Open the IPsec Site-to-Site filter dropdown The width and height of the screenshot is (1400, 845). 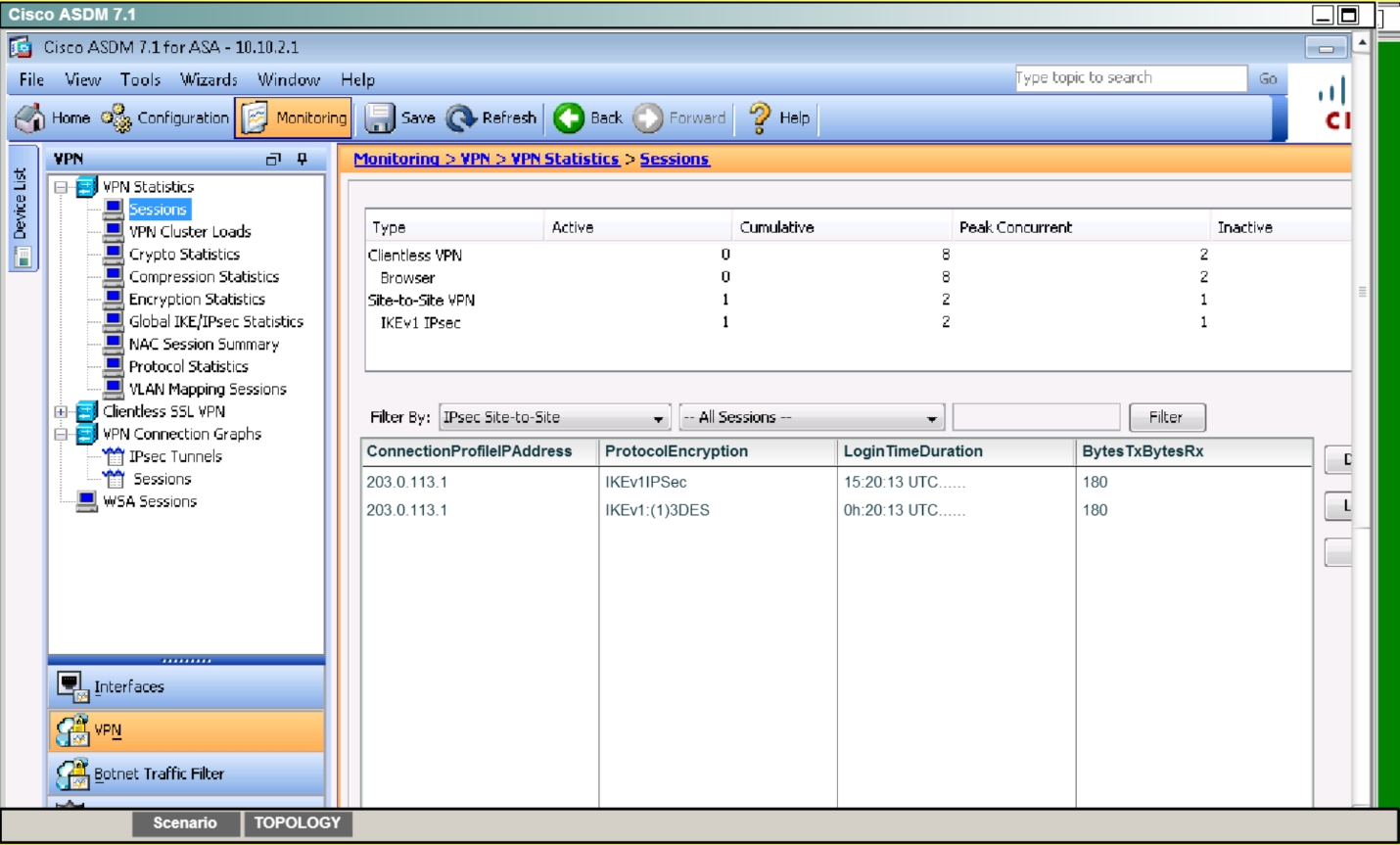click(658, 418)
